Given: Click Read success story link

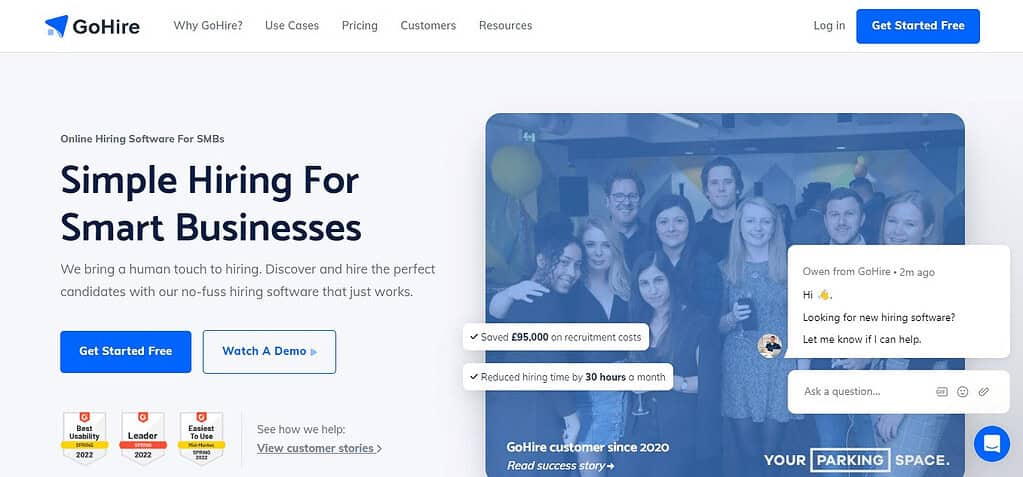Looking at the screenshot, I should (x=560, y=466).
